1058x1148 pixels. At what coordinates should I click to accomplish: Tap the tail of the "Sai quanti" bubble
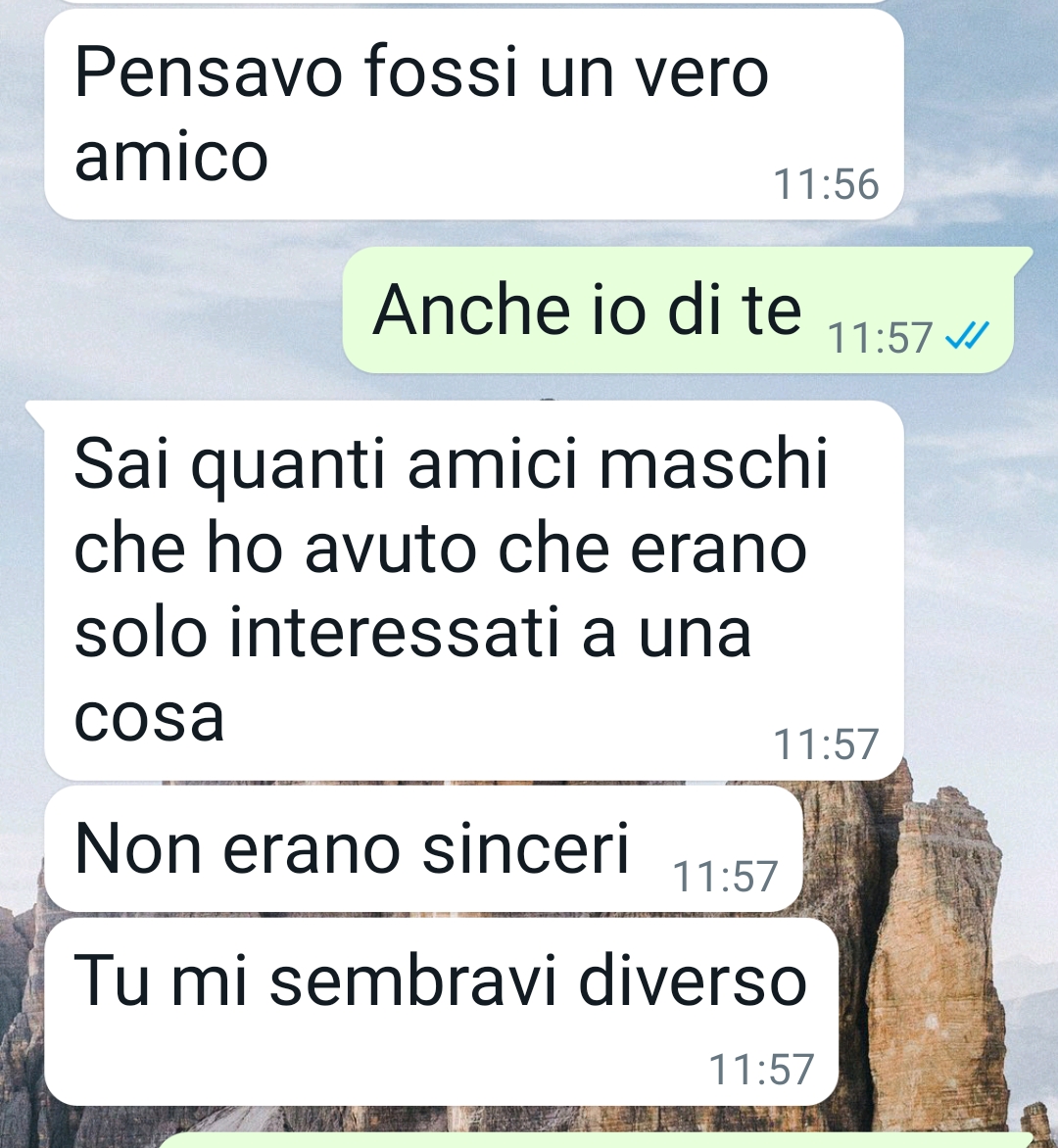pyautogui.click(x=35, y=413)
